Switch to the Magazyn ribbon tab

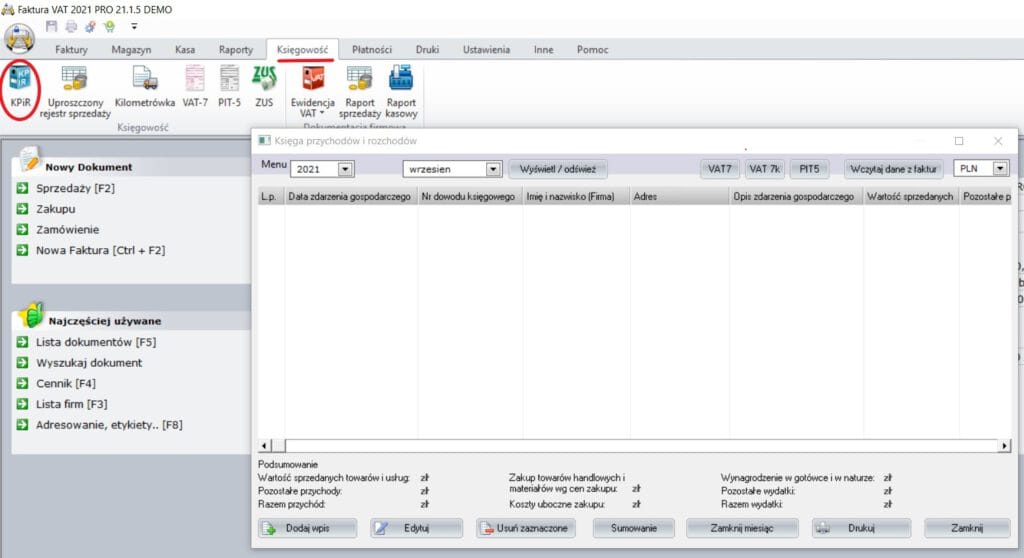point(131,49)
